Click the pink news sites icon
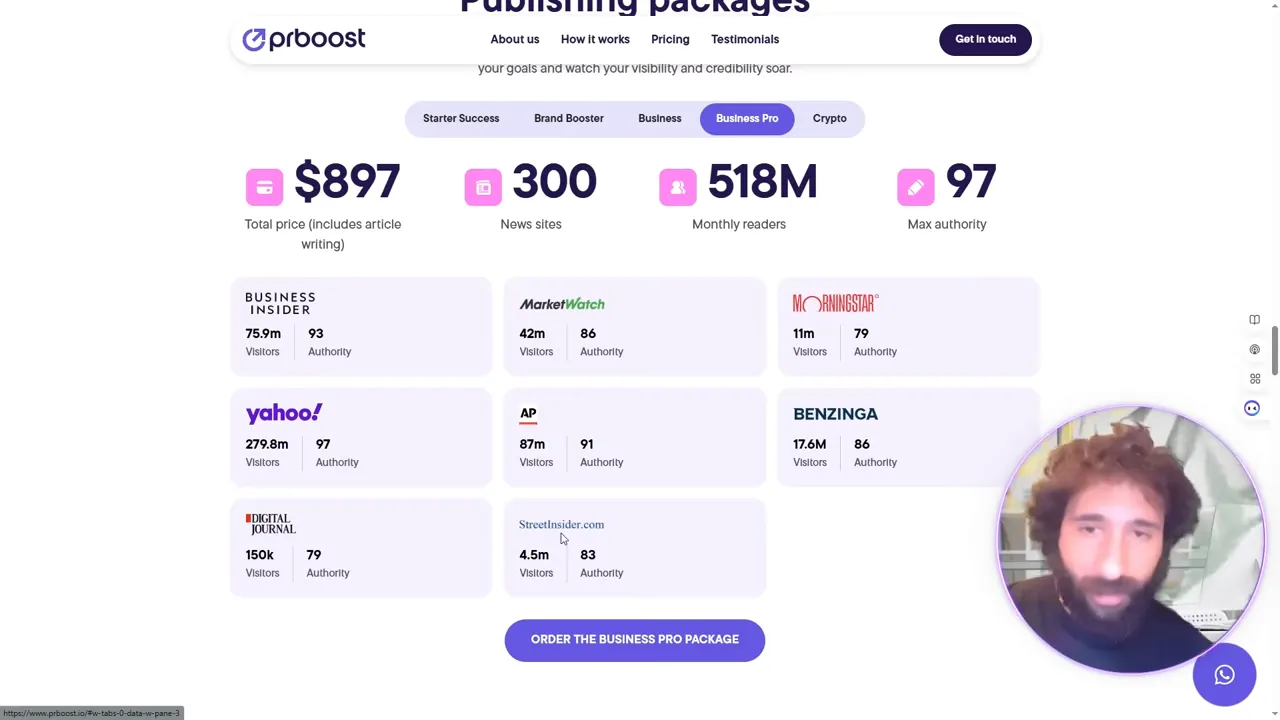The image size is (1280, 720). coord(483,187)
